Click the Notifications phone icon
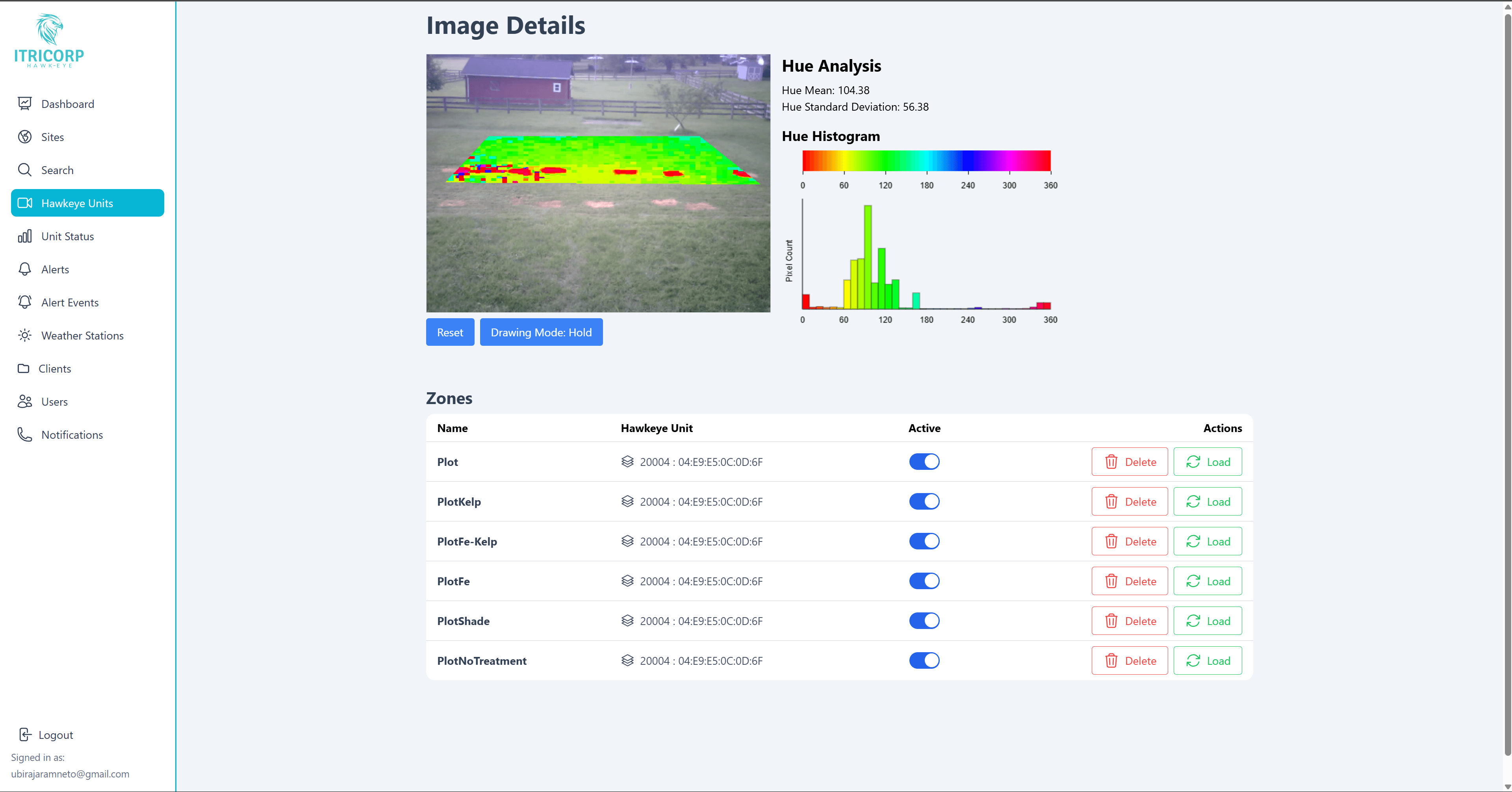 (25, 434)
